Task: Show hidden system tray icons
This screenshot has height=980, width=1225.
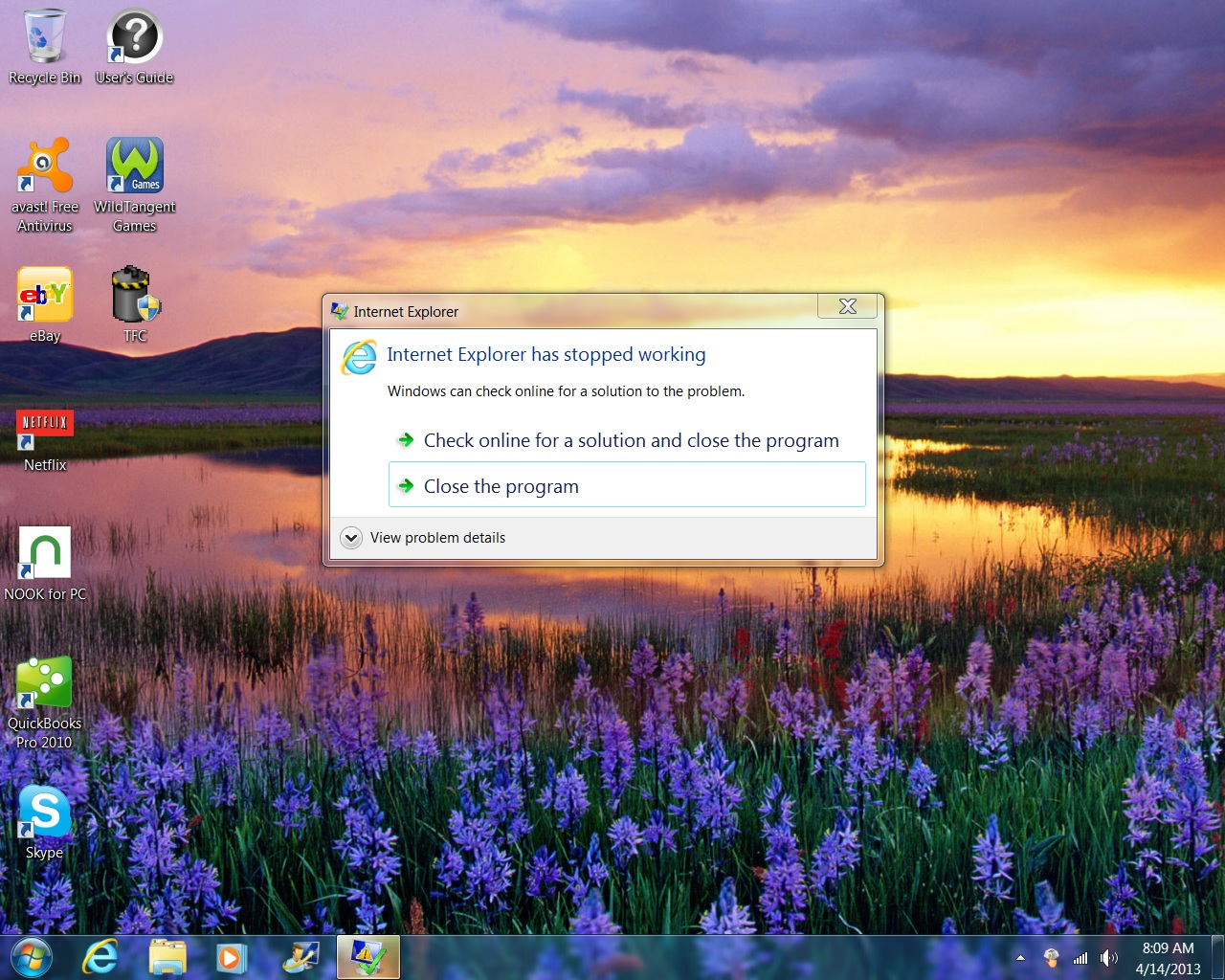Action: tap(1020, 958)
